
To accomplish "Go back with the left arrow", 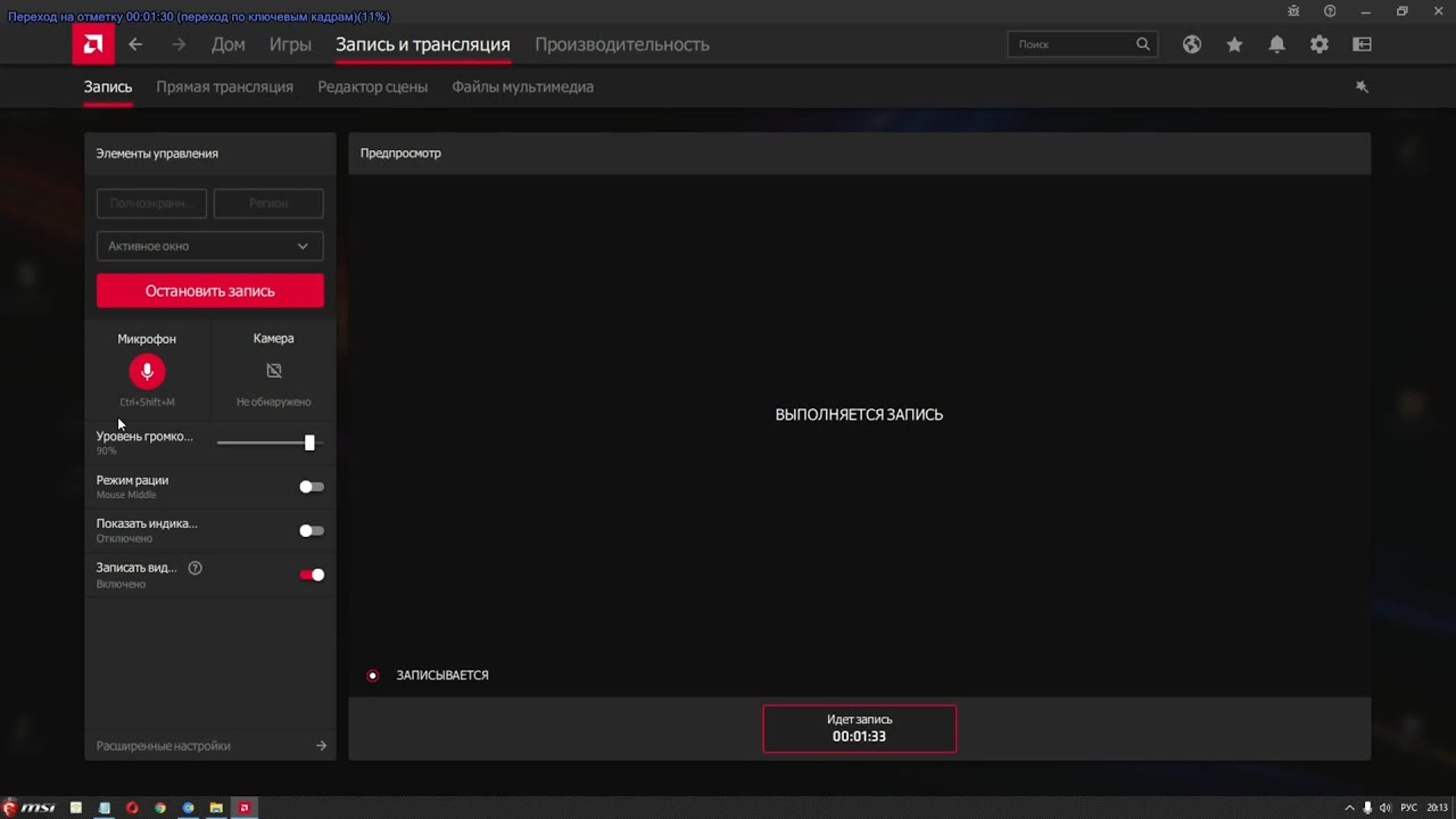I will 135,44.
